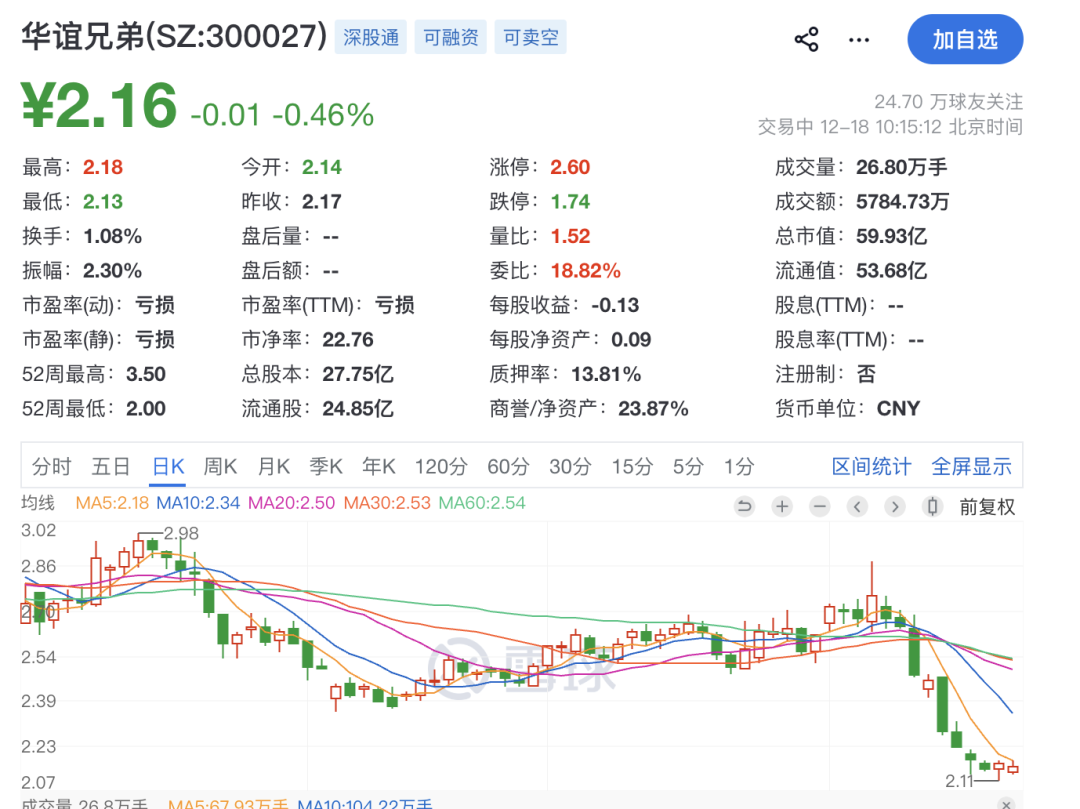
Task: Zoom out chart with minus icon
Action: pos(820,507)
